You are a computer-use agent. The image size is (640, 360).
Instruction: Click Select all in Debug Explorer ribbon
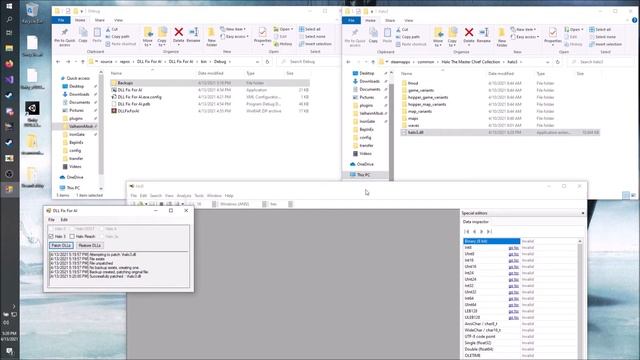coord(310,29)
